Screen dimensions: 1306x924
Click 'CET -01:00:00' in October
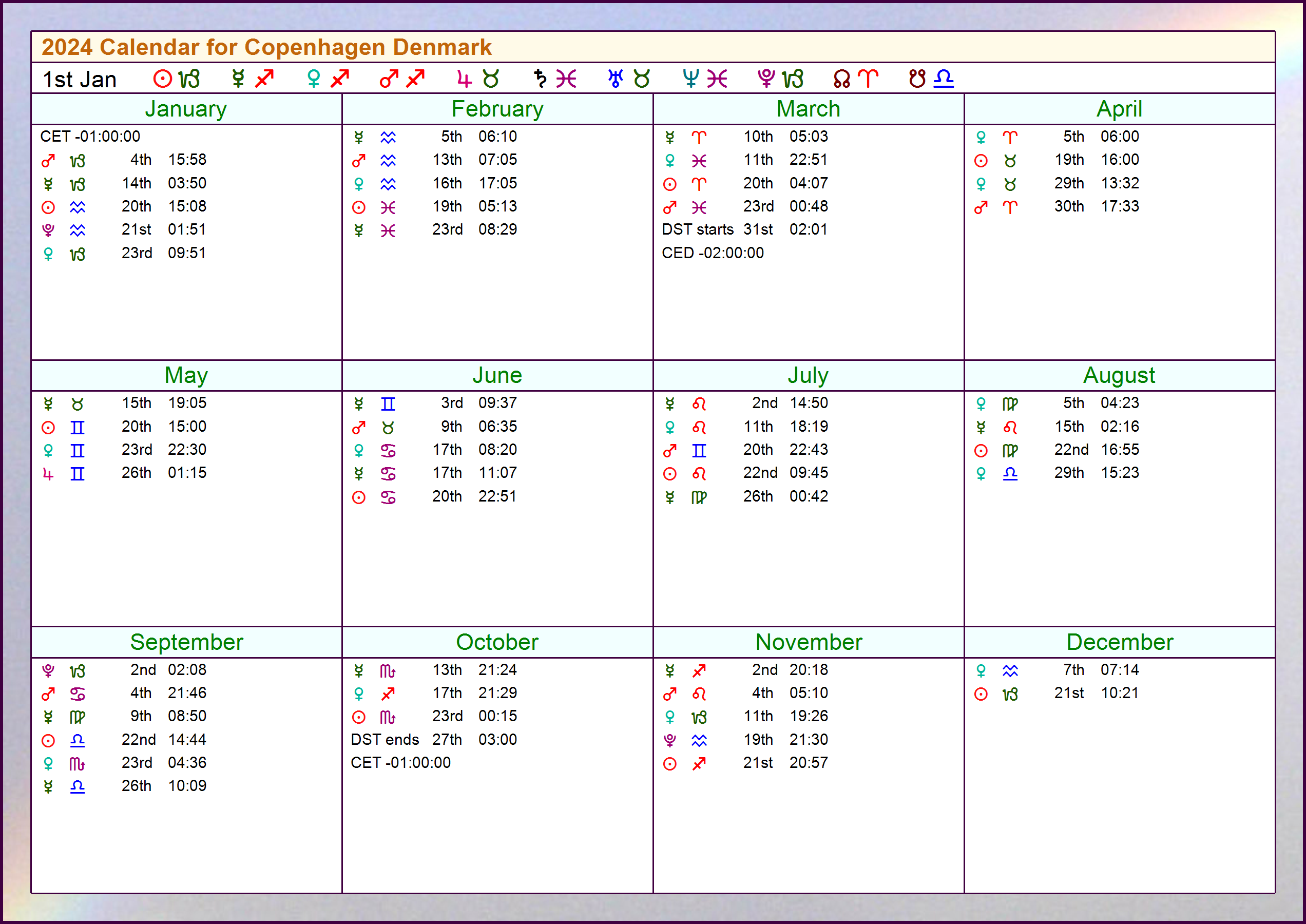[x=400, y=762]
